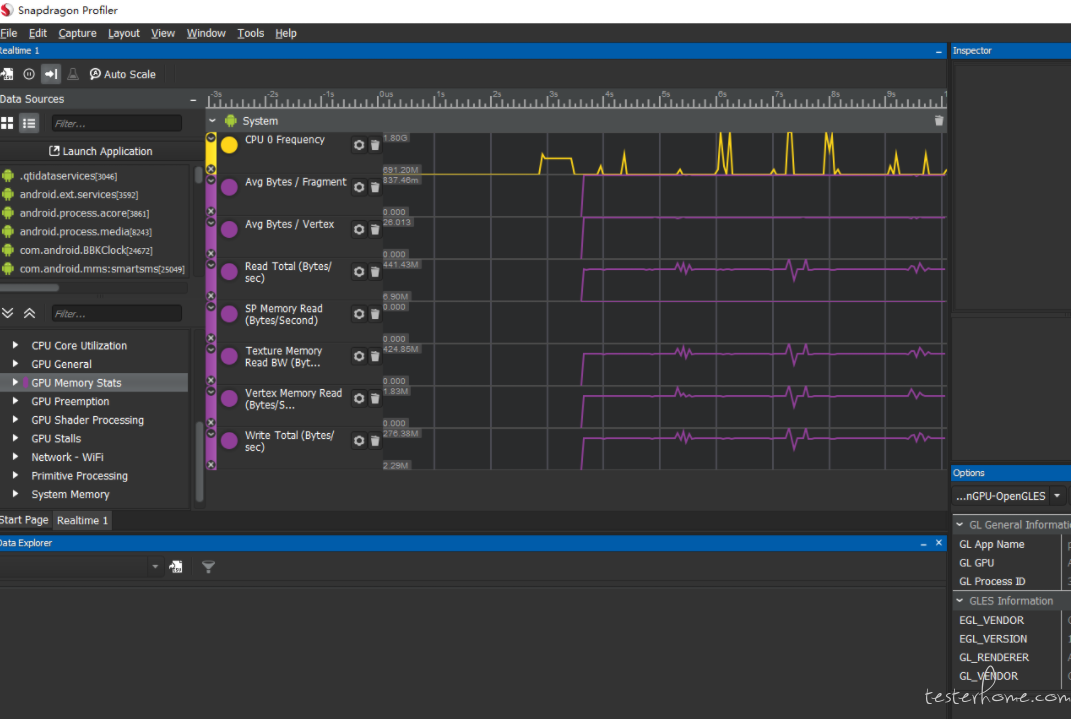Open the Layout menu
The height and width of the screenshot is (719, 1072).
tap(124, 33)
